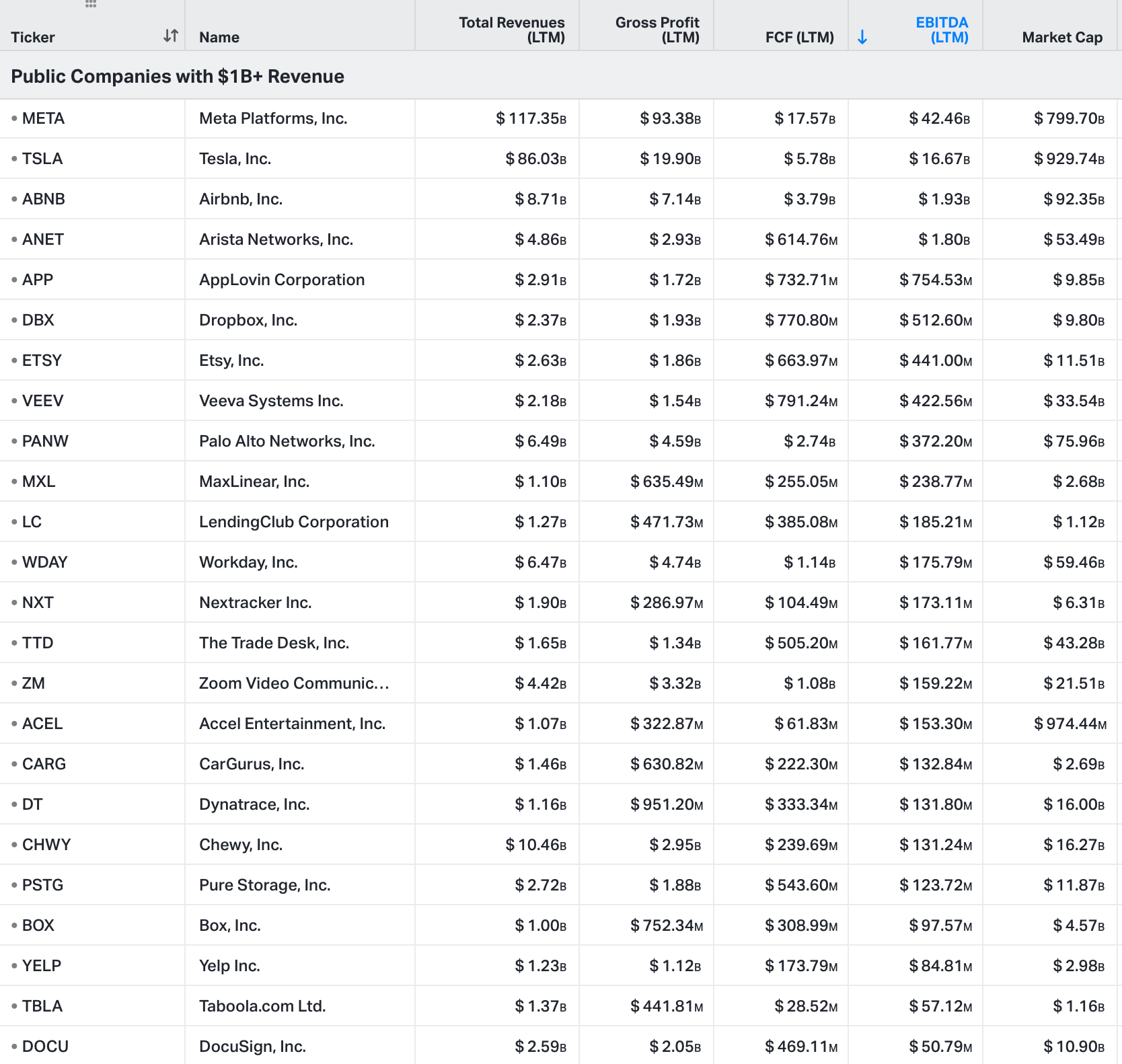Click the blue descending arrow on EBITDA column
Viewport: 1122px width, 1064px height.
(x=862, y=37)
